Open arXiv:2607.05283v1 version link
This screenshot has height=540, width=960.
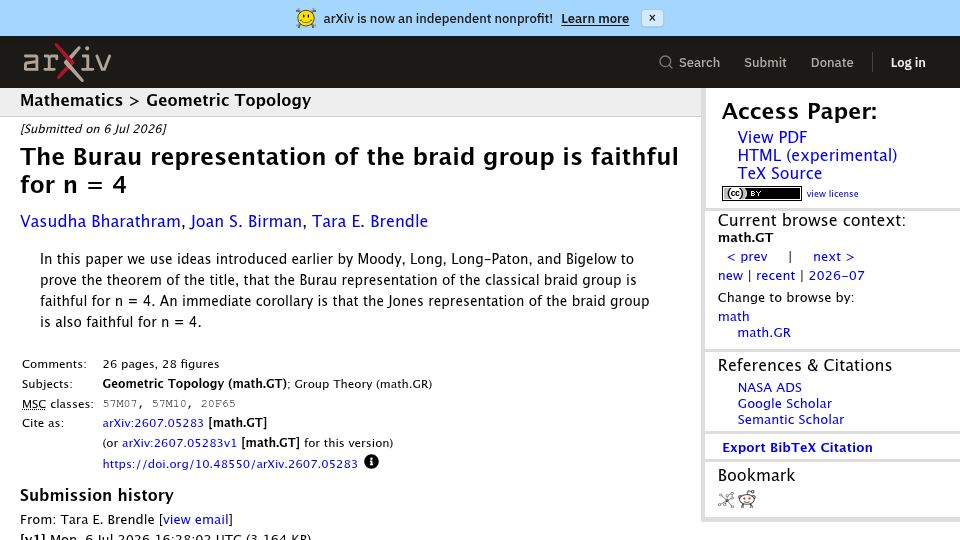(x=179, y=443)
